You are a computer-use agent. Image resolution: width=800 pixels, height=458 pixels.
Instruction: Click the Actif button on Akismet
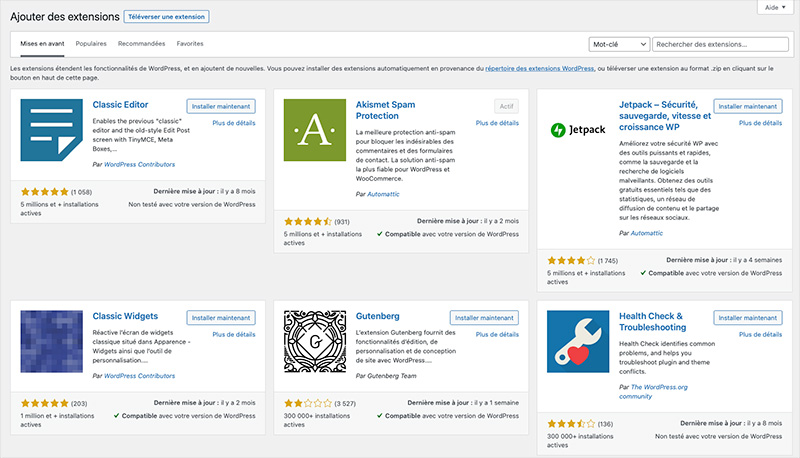coord(506,106)
